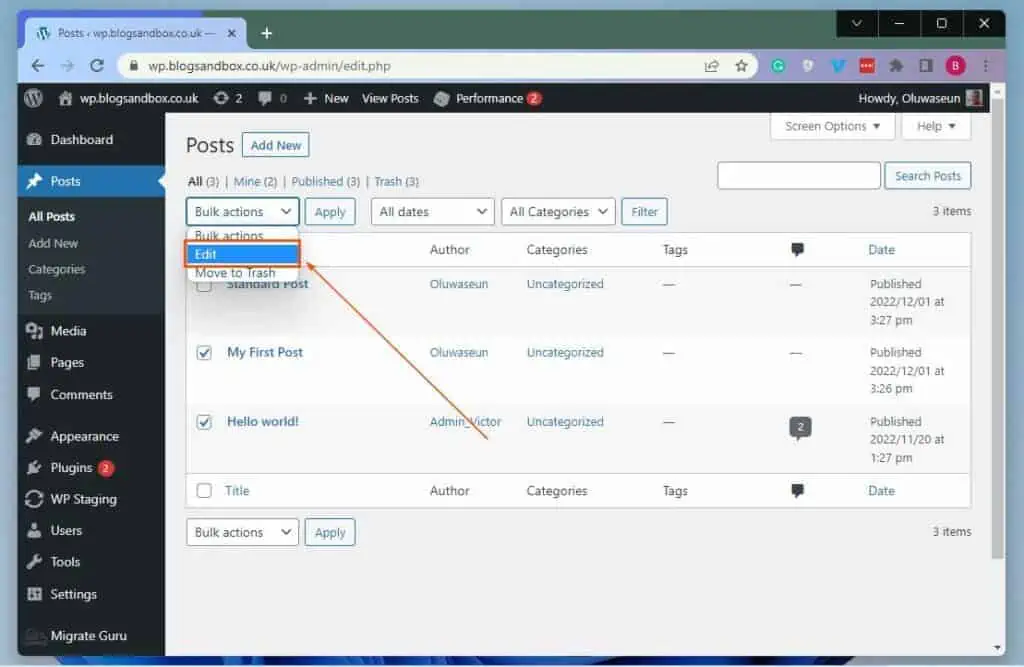1024x667 pixels.
Task: Uncheck the My First Post checkbox
Action: [x=204, y=353]
